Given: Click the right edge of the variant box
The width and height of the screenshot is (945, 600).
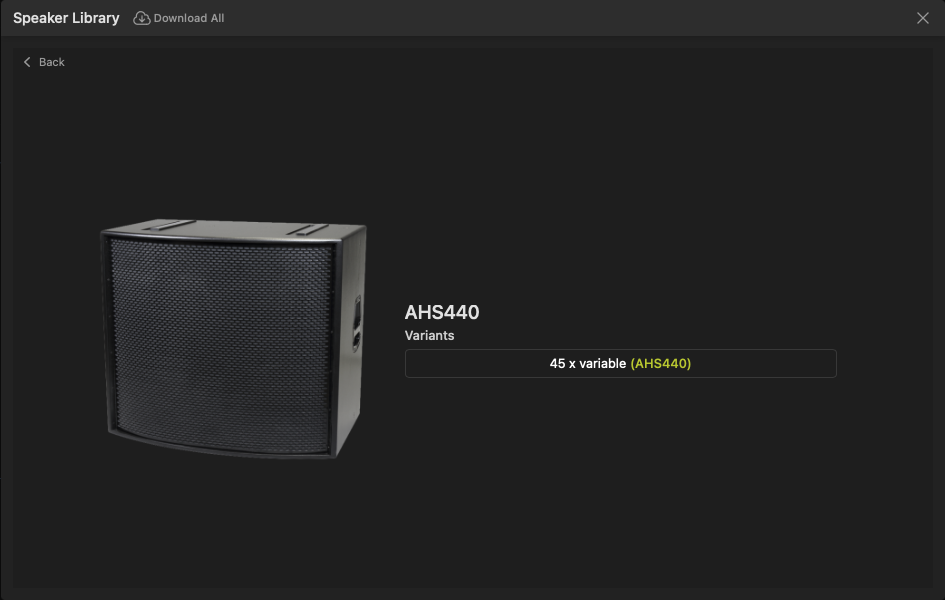Looking at the screenshot, I should point(834,363).
